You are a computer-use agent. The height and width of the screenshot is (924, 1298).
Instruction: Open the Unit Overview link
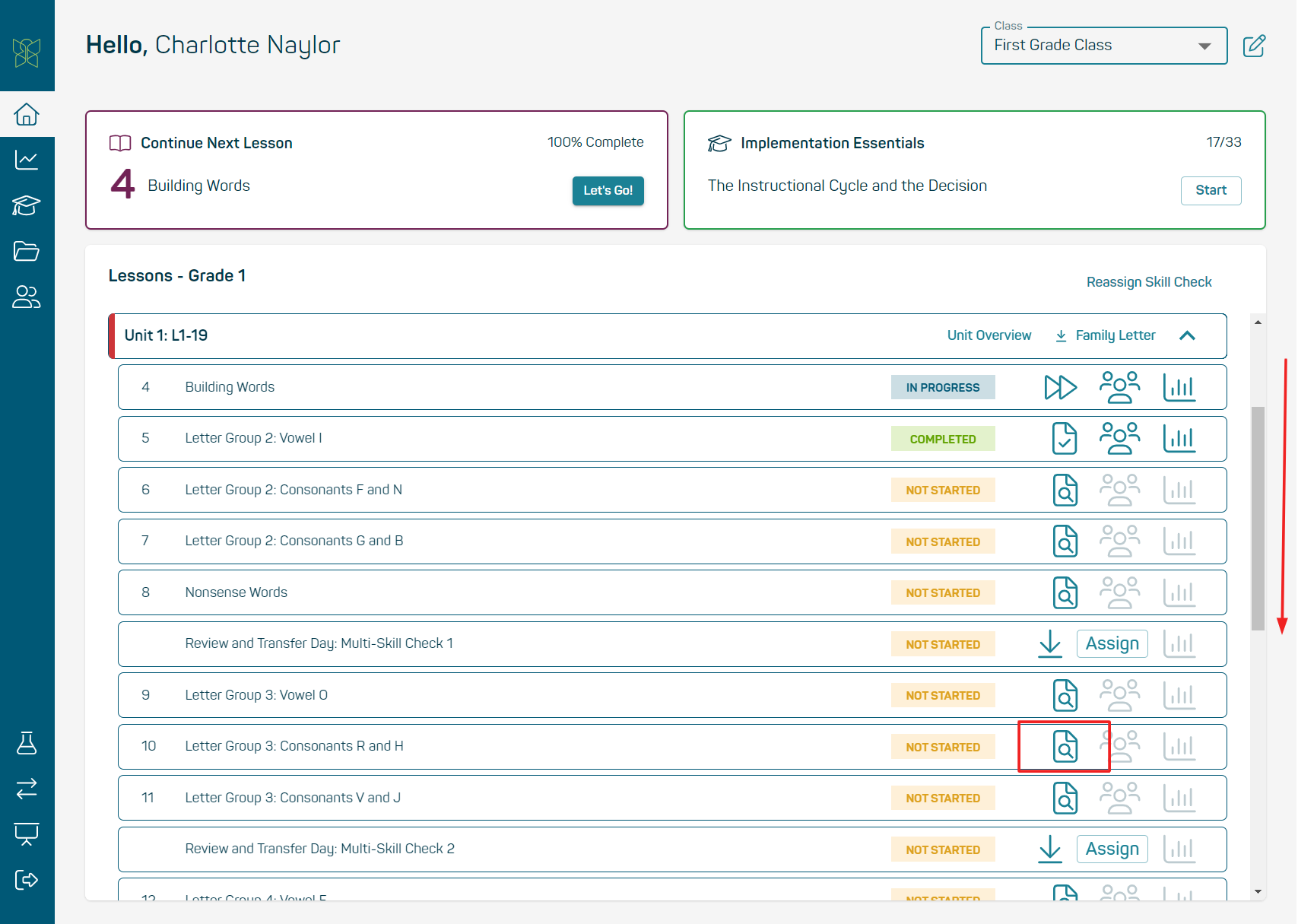pyautogui.click(x=989, y=335)
